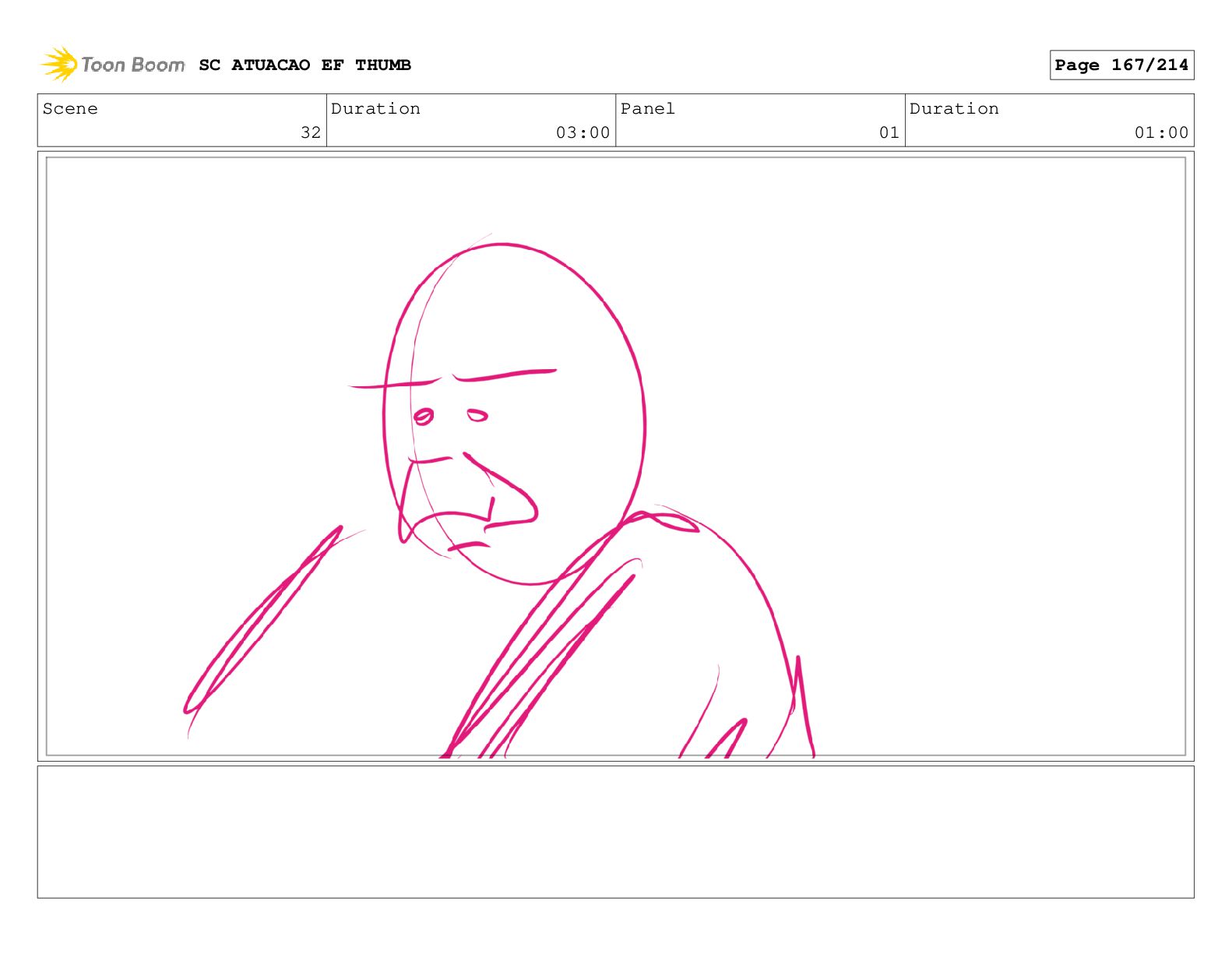This screenshot has width=1232, height=954.
Task: Click the scene Duration cell showing 03:00
Action: pos(471,121)
